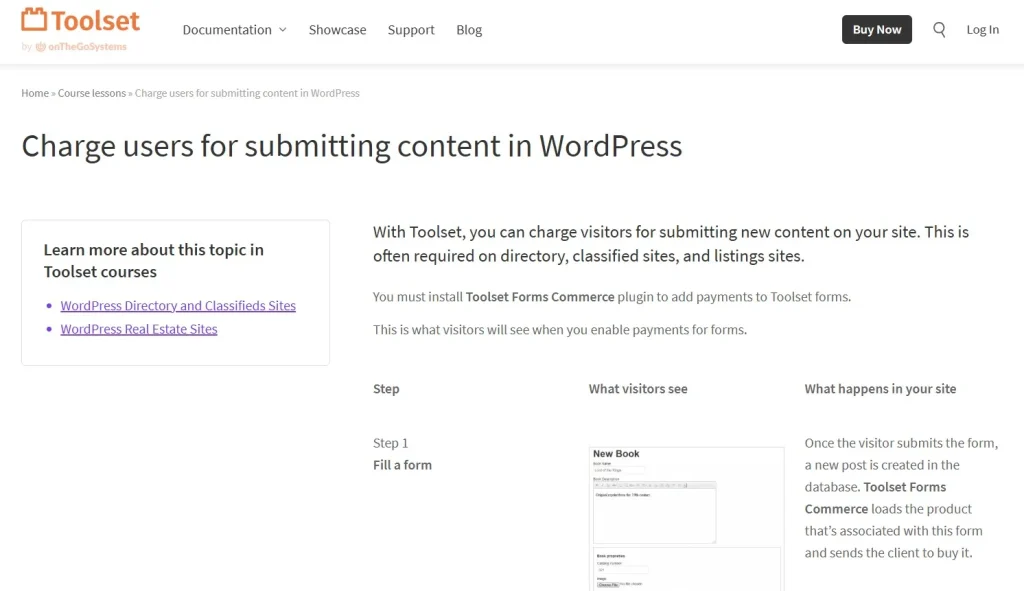Go to Home in breadcrumbs

click(35, 93)
